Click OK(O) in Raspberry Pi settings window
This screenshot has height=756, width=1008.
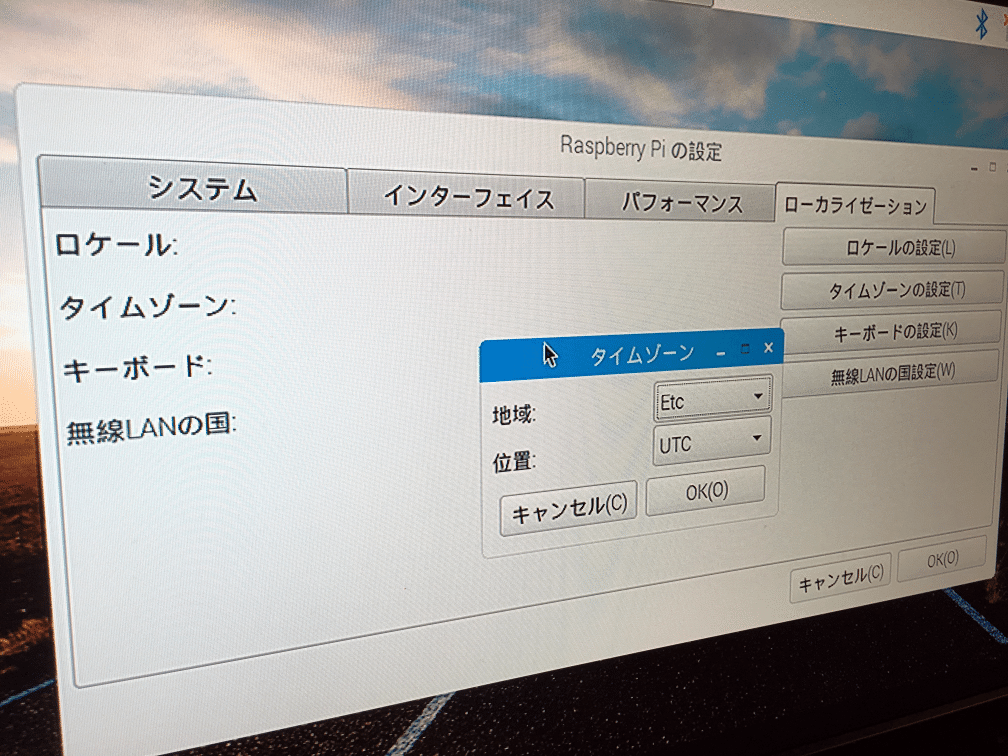(942, 559)
